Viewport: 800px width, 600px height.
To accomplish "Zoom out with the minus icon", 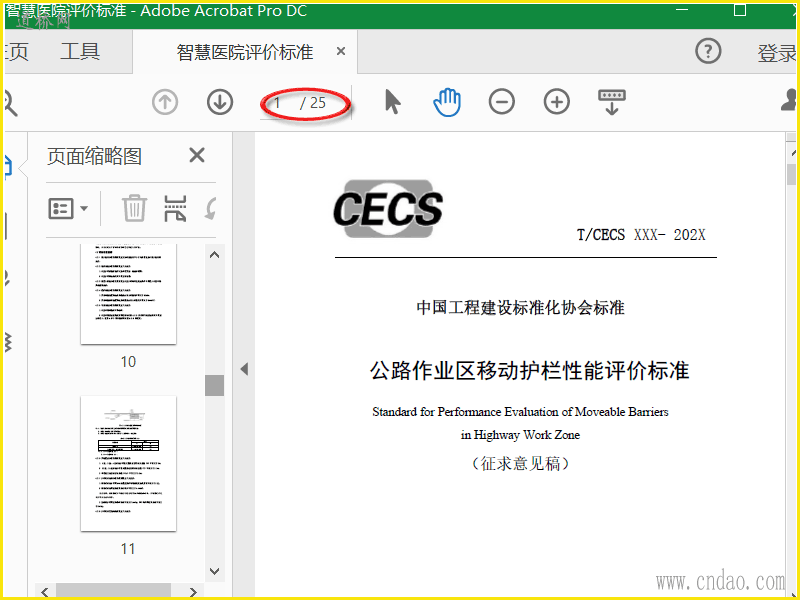I will [x=502, y=102].
